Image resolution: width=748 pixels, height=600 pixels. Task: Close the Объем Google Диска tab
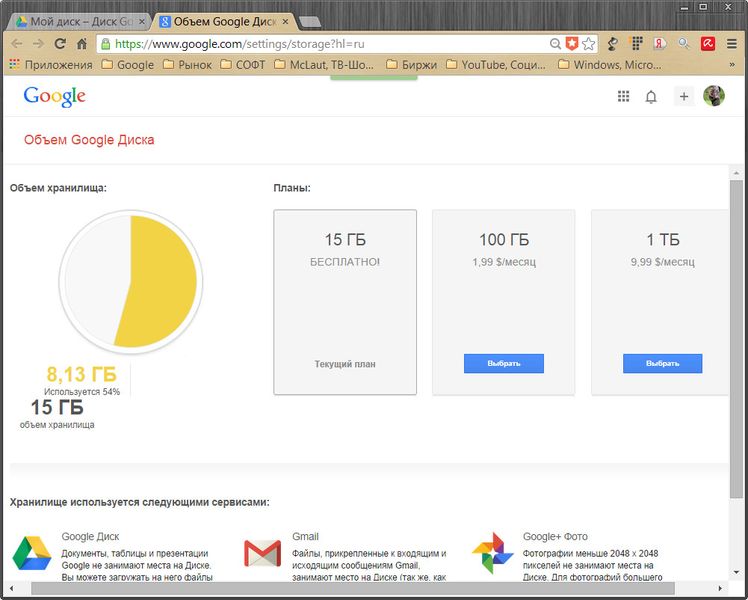(x=285, y=22)
